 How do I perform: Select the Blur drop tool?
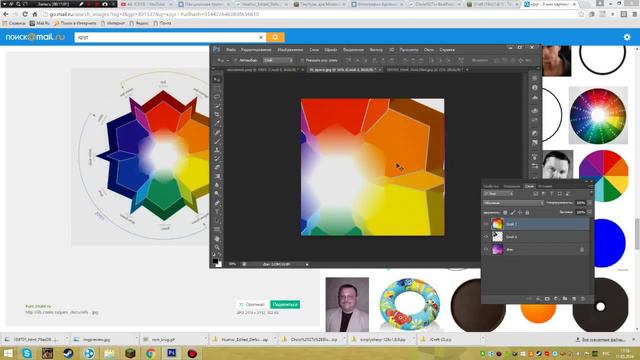point(217,185)
